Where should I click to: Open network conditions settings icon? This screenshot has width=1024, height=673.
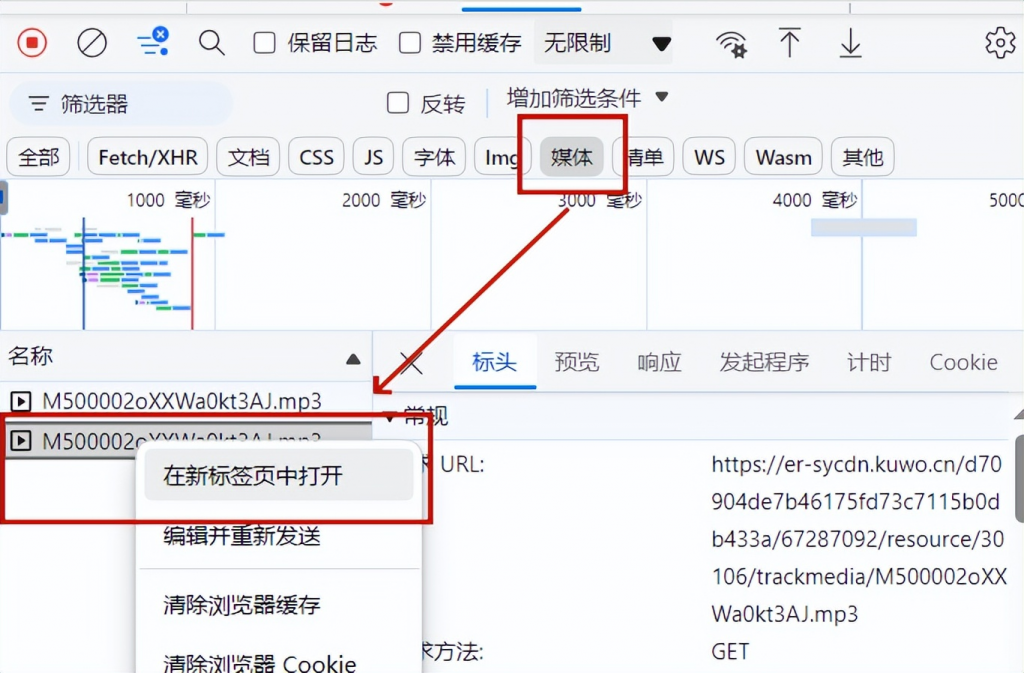(x=731, y=43)
